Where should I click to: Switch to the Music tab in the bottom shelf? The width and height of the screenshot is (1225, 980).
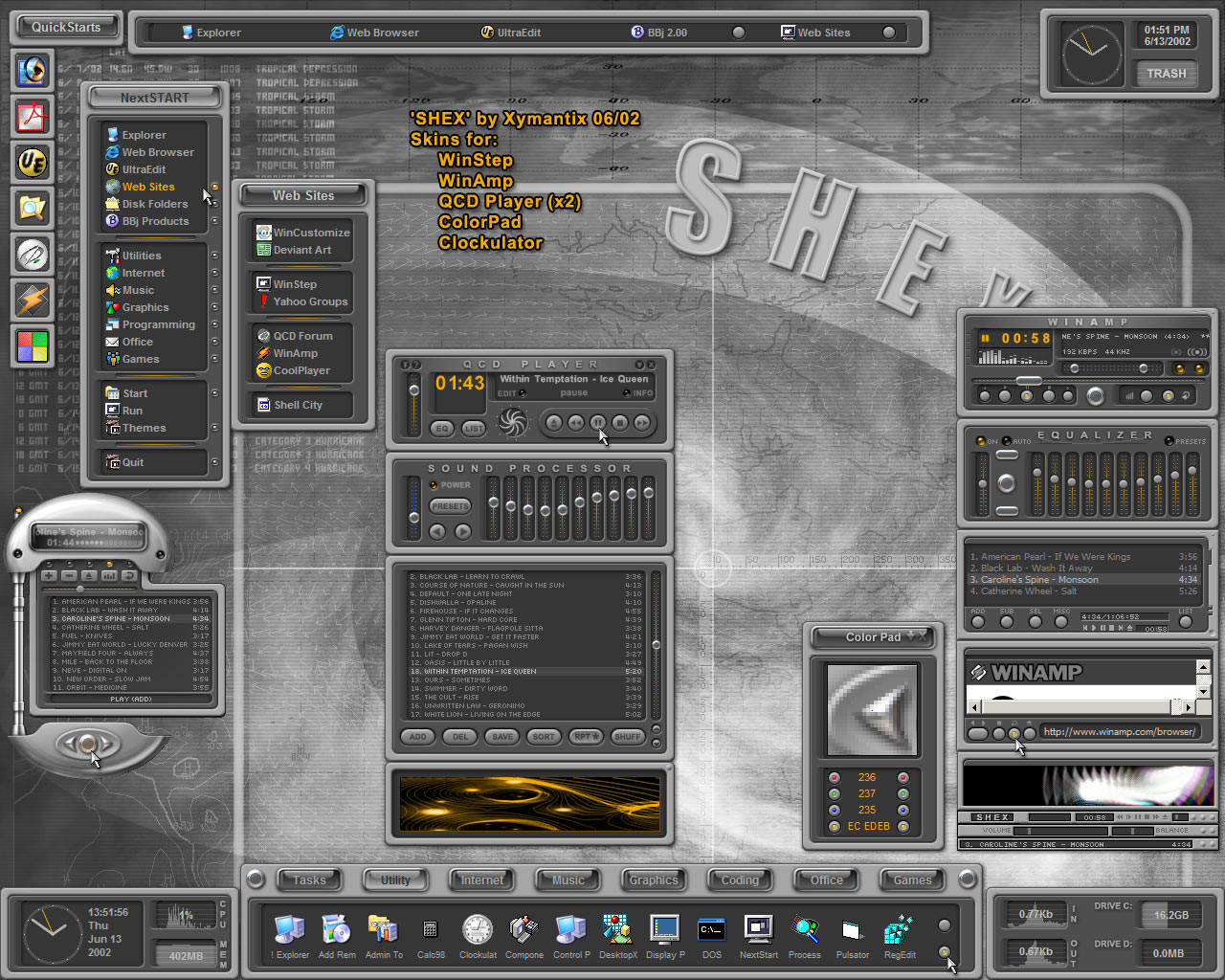pos(568,880)
